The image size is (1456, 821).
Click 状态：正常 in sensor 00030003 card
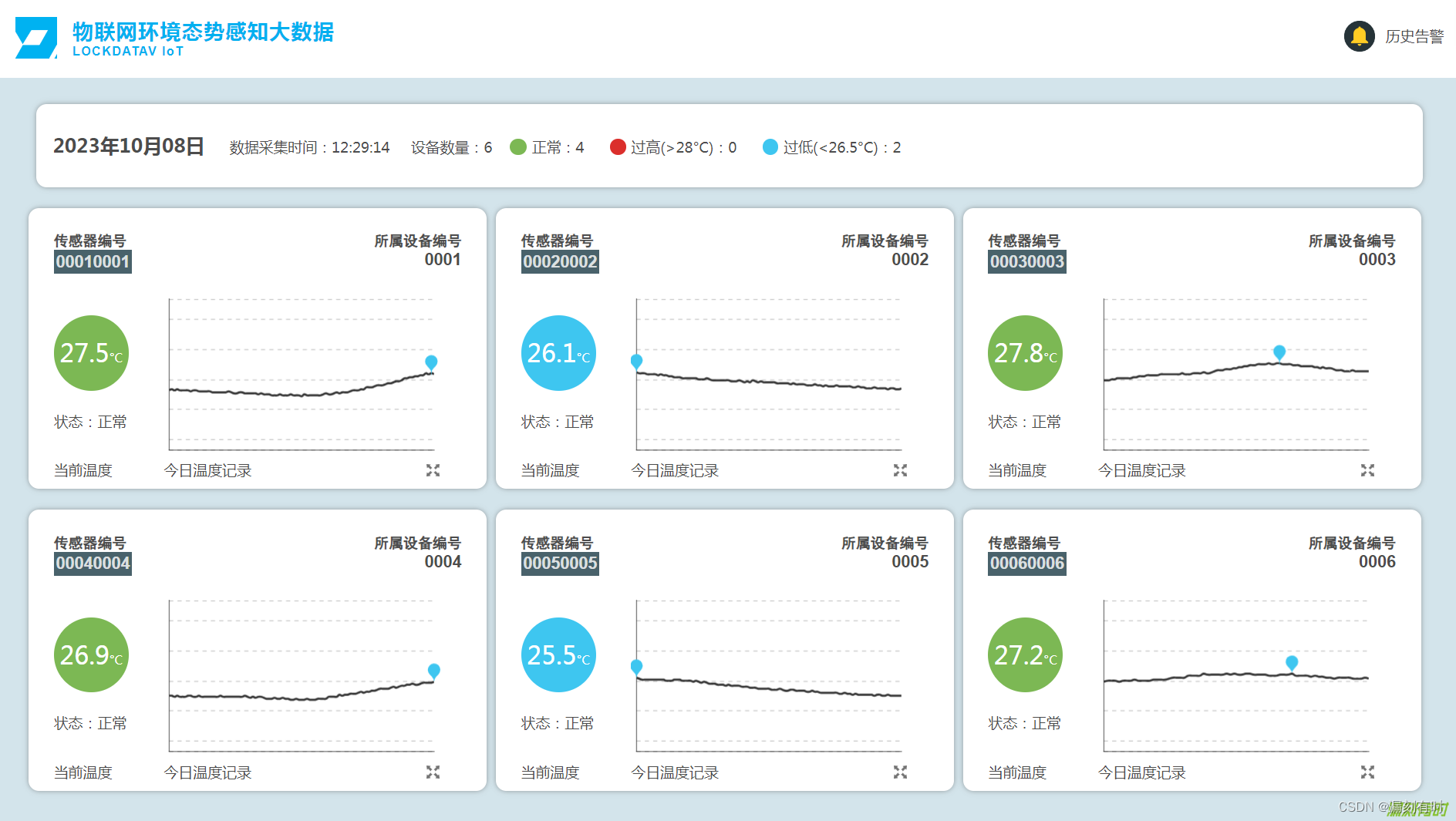(x=1025, y=422)
